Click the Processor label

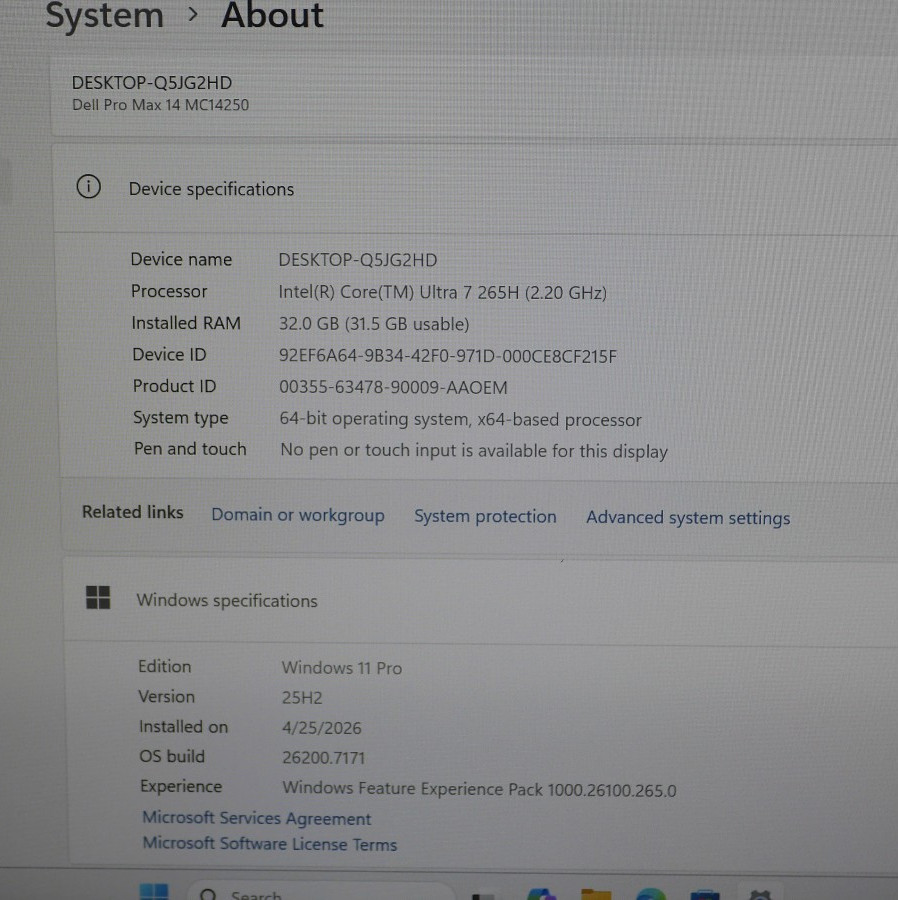[x=169, y=292]
